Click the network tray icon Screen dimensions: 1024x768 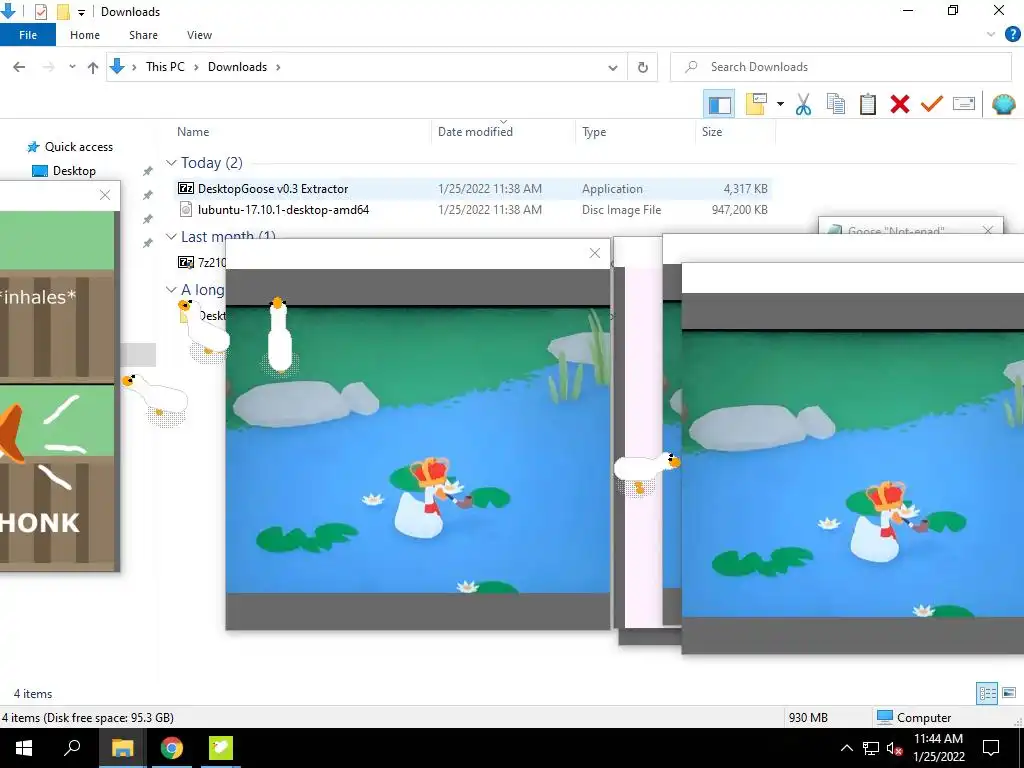(871, 748)
